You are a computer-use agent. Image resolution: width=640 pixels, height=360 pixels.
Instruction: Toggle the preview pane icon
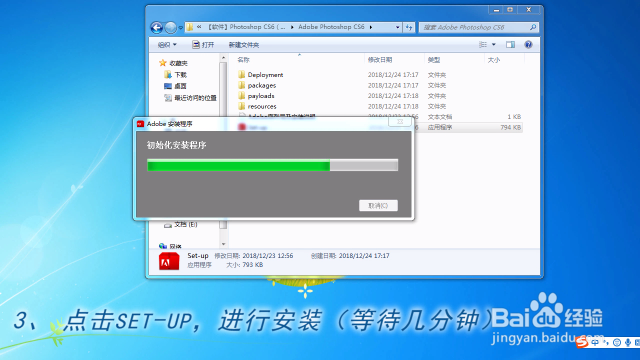tap(510, 44)
